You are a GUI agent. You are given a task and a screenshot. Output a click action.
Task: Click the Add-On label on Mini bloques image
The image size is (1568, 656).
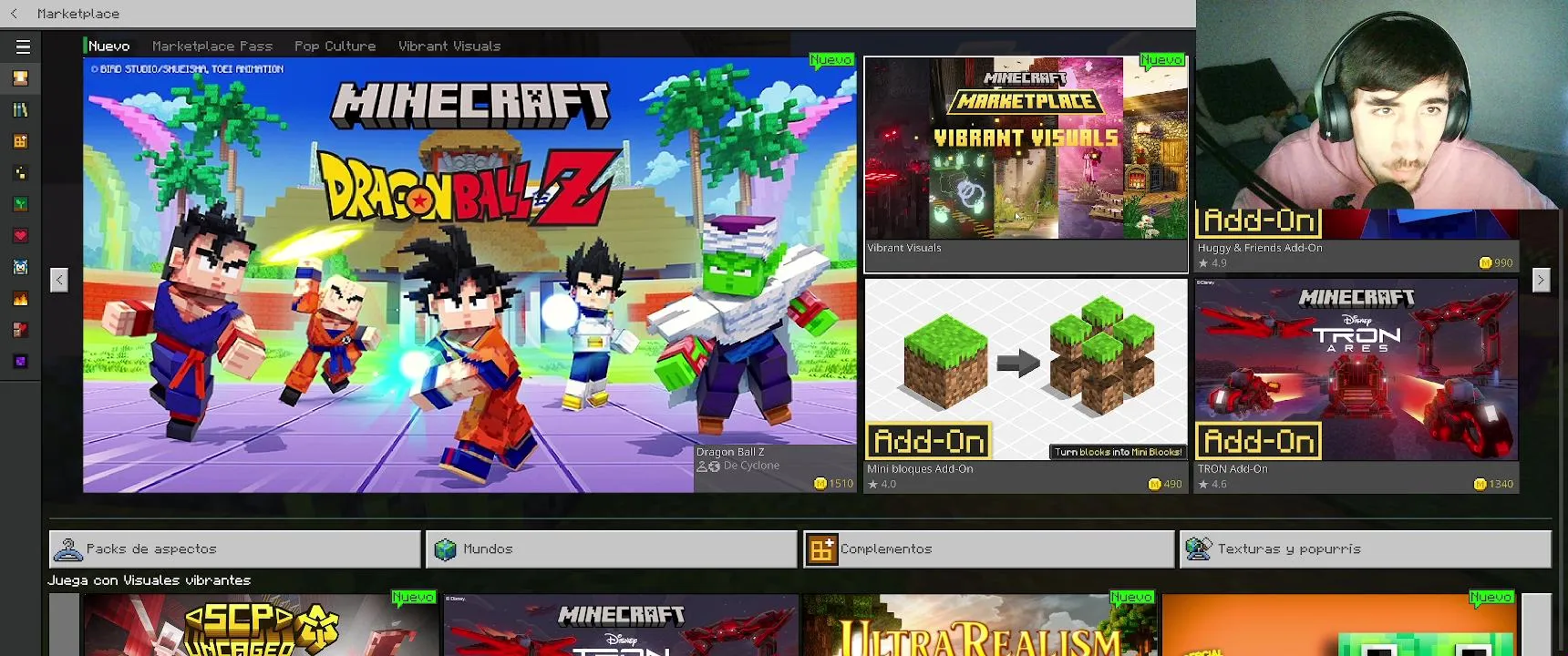(929, 442)
